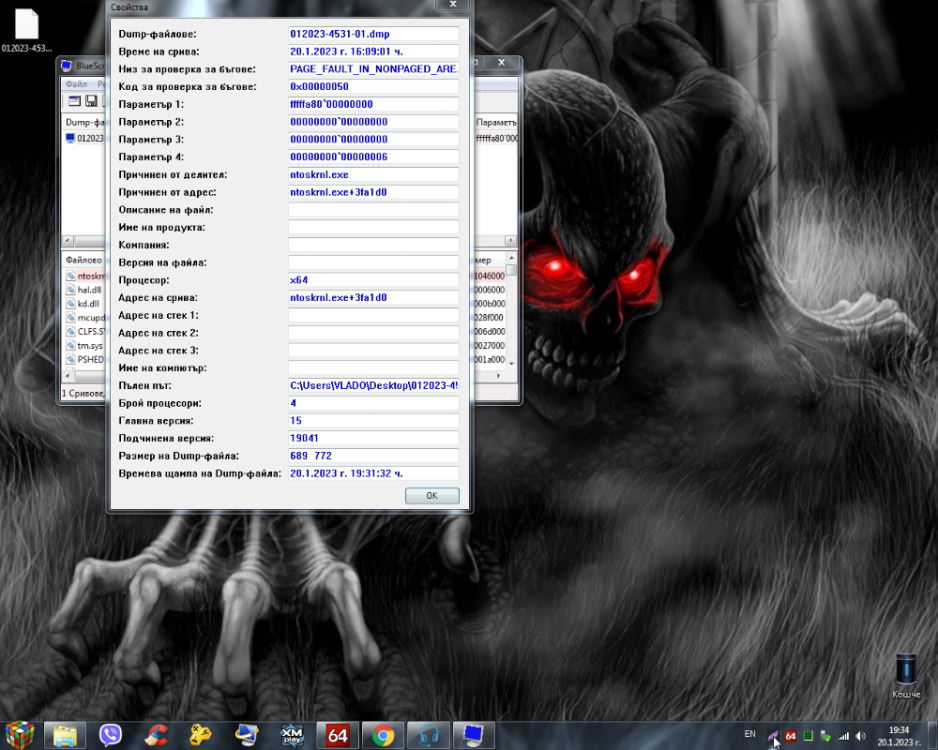Screen dimensions: 938x750
Task: Click the Адрес на стек 2 field
Action: point(373,333)
